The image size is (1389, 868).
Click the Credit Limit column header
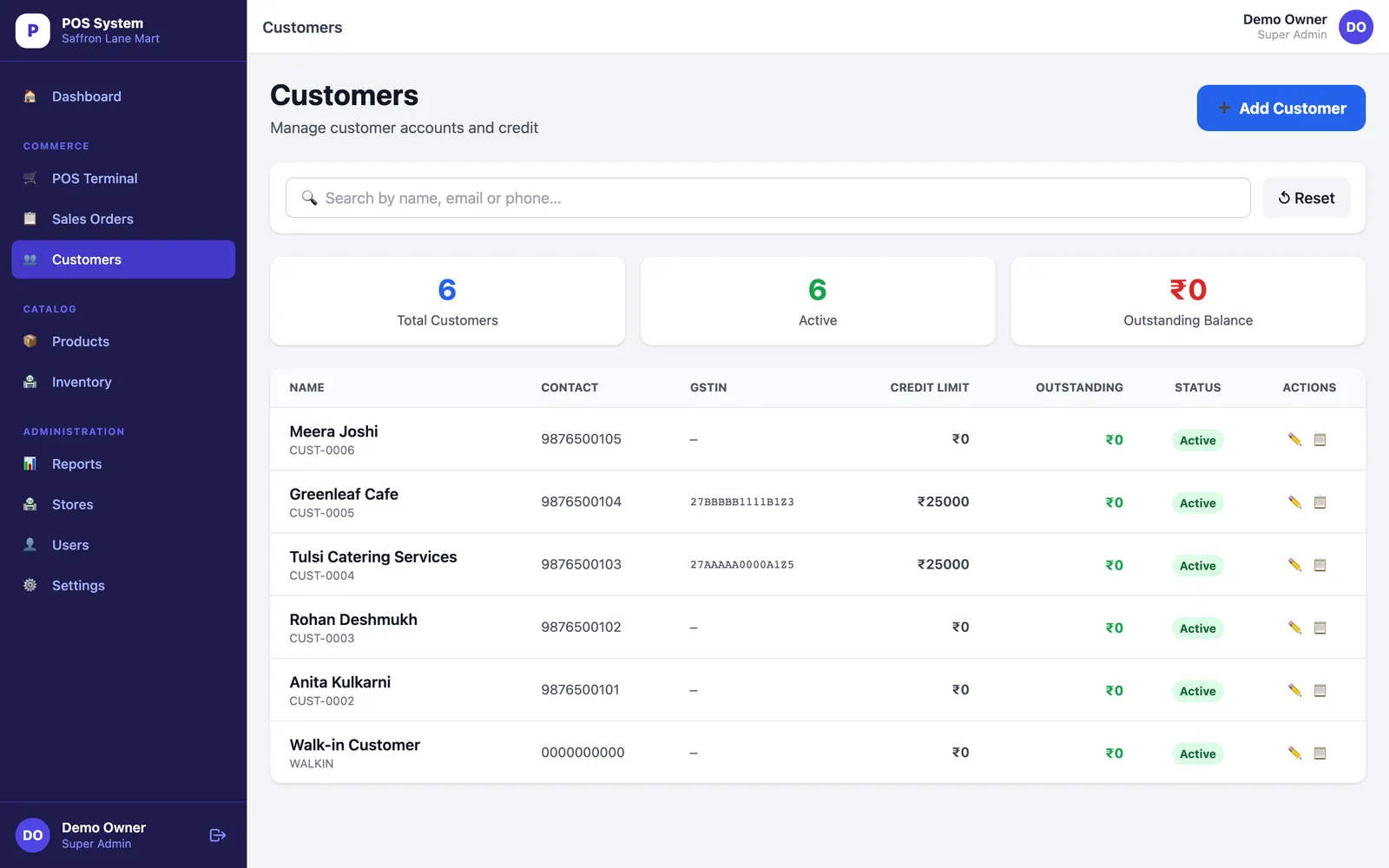(929, 388)
